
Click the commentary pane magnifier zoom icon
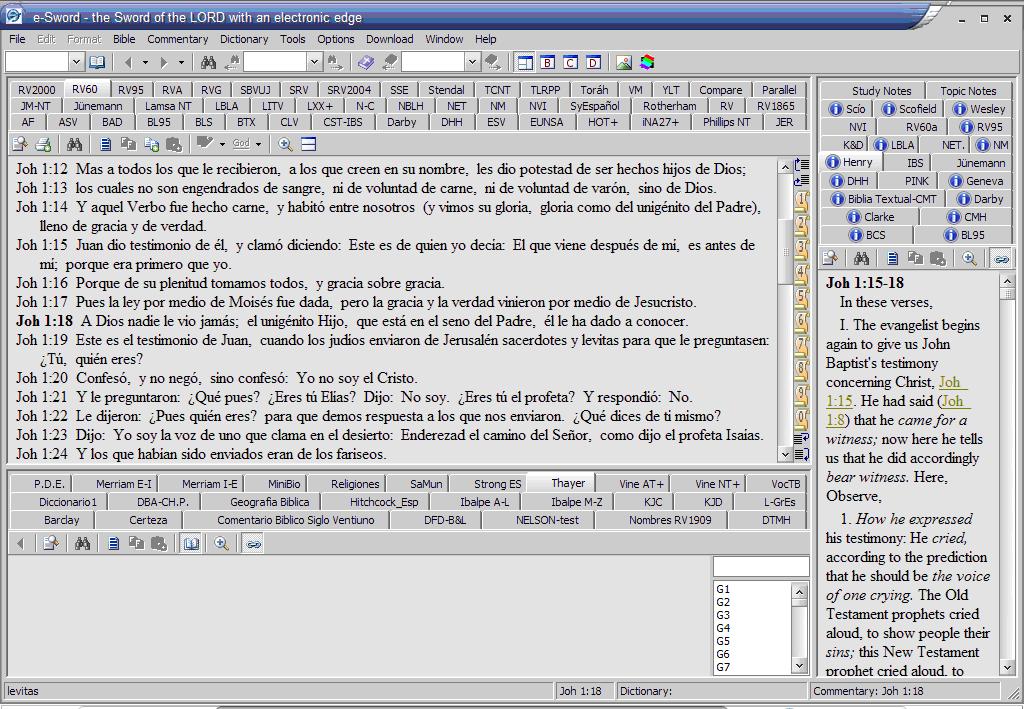969,259
